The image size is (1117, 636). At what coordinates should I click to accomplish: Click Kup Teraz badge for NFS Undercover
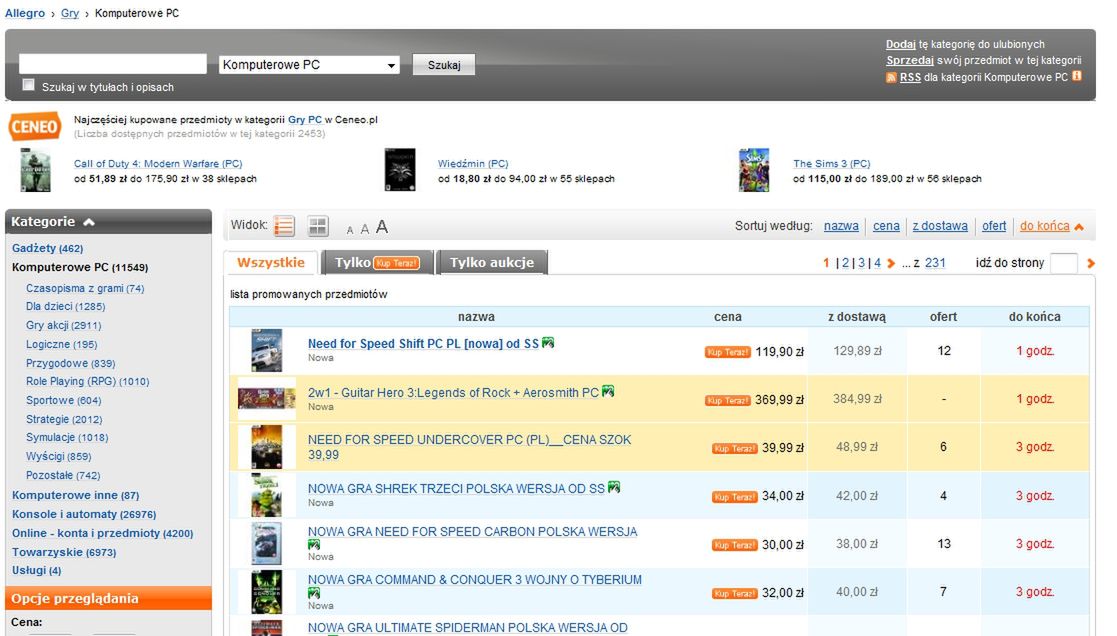pos(734,448)
